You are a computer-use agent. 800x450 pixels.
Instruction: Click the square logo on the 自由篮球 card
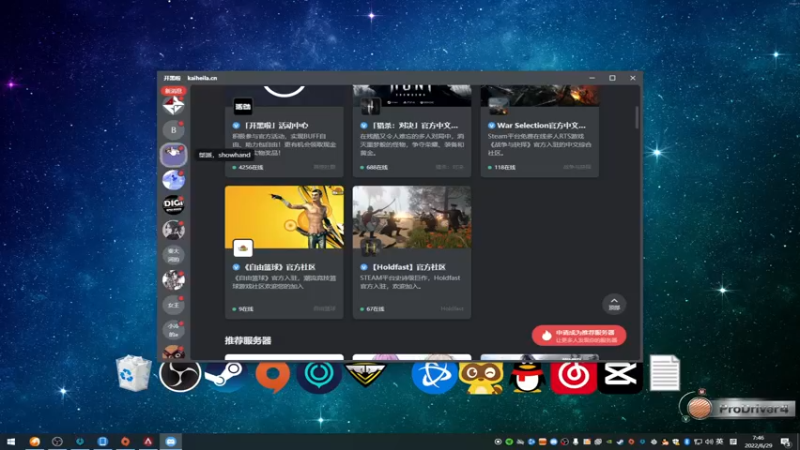(x=243, y=248)
